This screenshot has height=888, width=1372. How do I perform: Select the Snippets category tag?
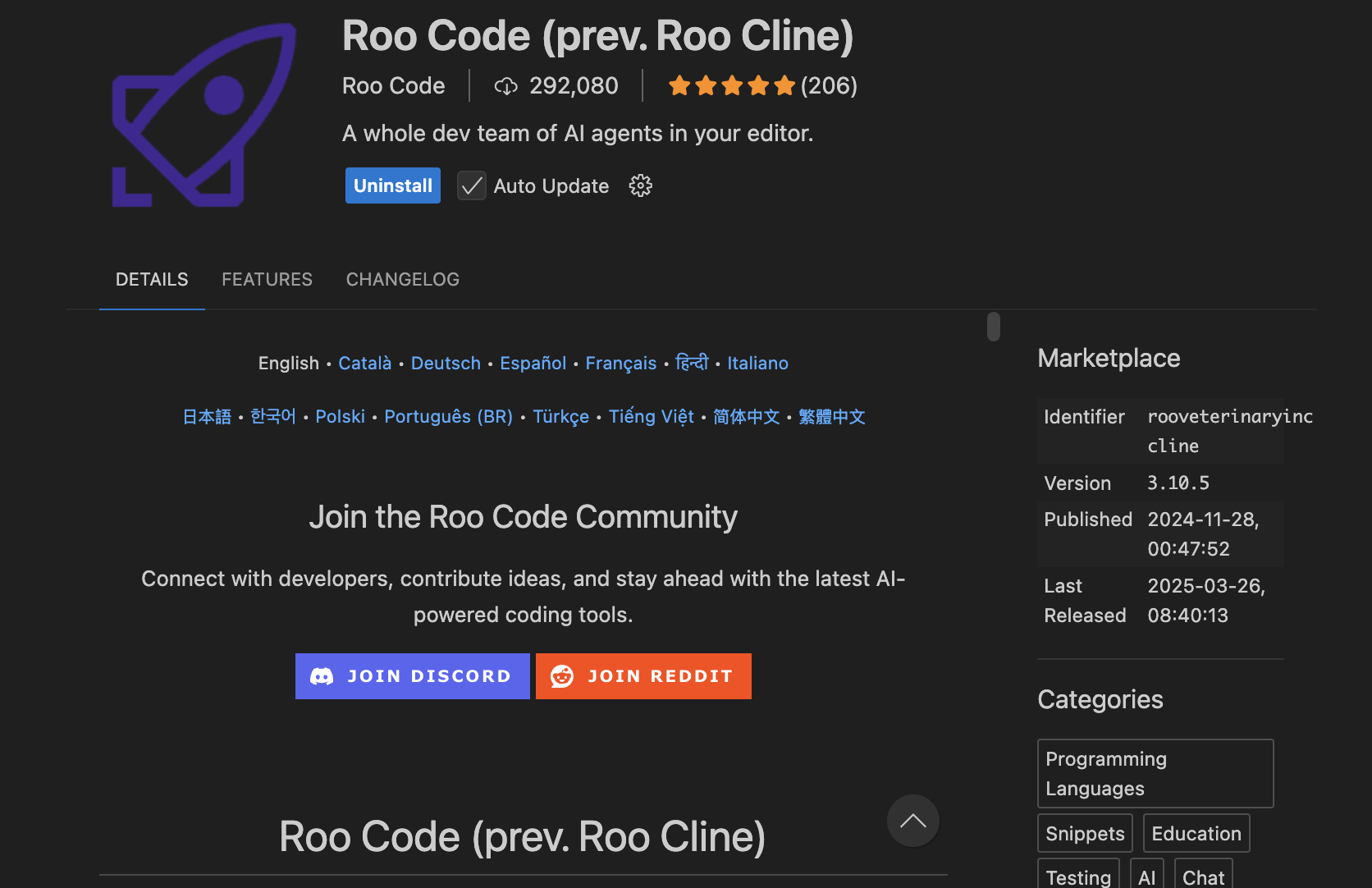[1084, 834]
